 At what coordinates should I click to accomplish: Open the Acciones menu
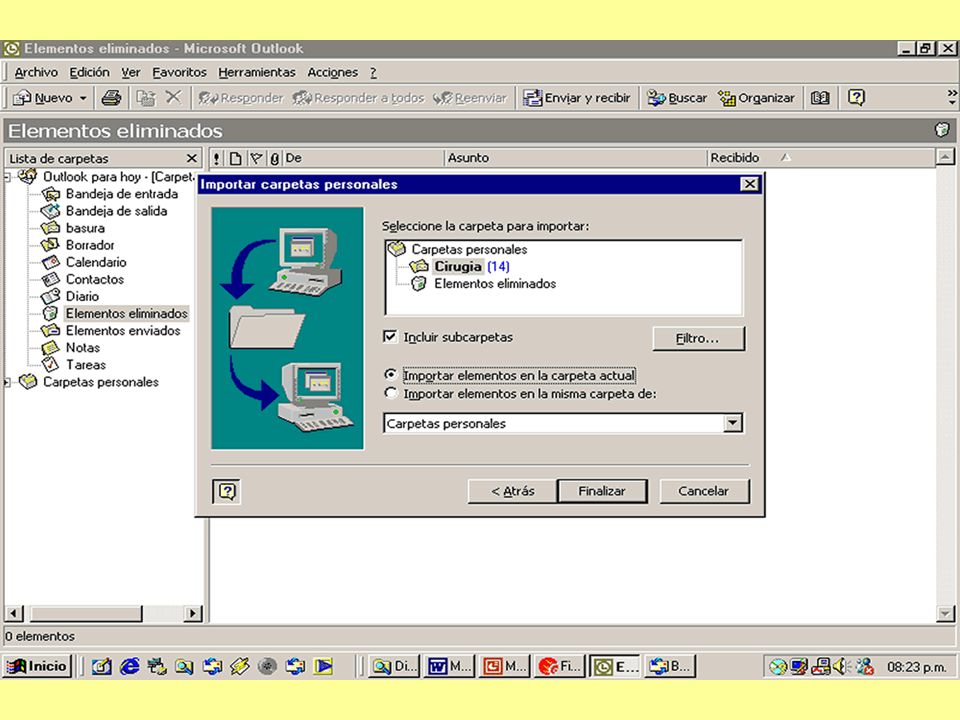[332, 72]
